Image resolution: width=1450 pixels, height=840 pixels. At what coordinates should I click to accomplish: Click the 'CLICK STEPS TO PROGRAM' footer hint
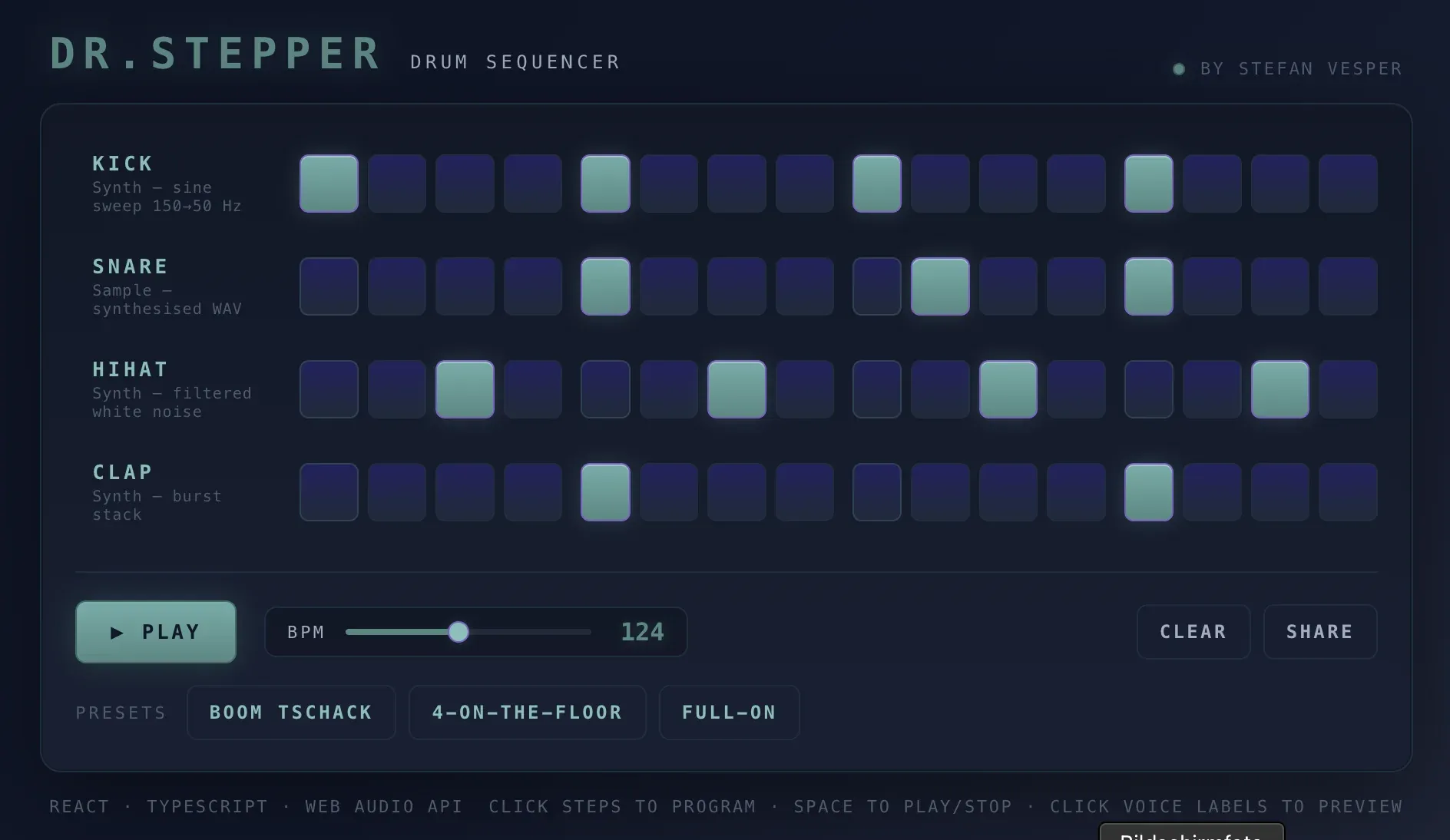[x=622, y=807]
